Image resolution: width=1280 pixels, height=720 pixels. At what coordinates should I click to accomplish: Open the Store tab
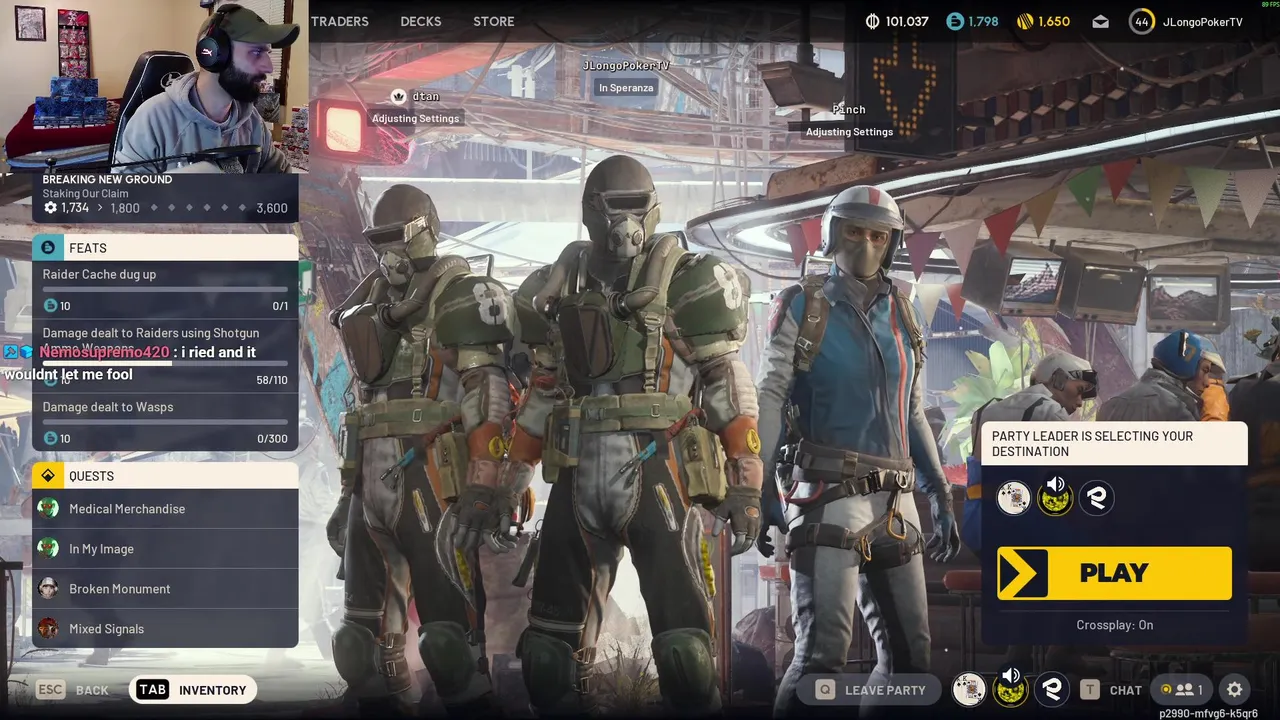pos(494,21)
